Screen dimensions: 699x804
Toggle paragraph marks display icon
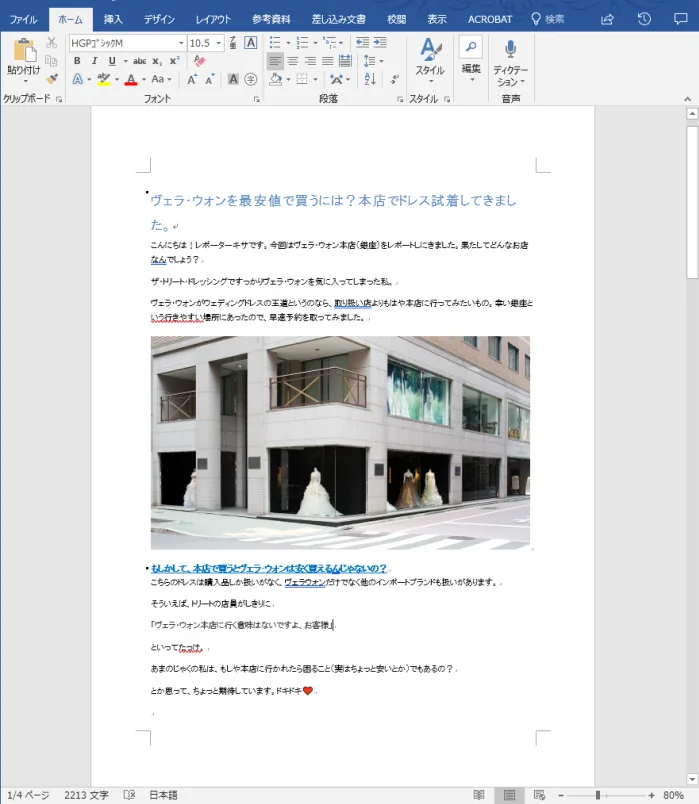[395, 79]
